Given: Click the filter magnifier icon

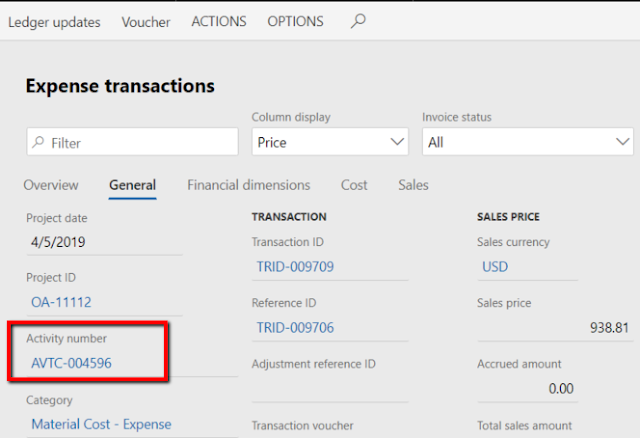Looking at the screenshot, I should (x=38, y=143).
